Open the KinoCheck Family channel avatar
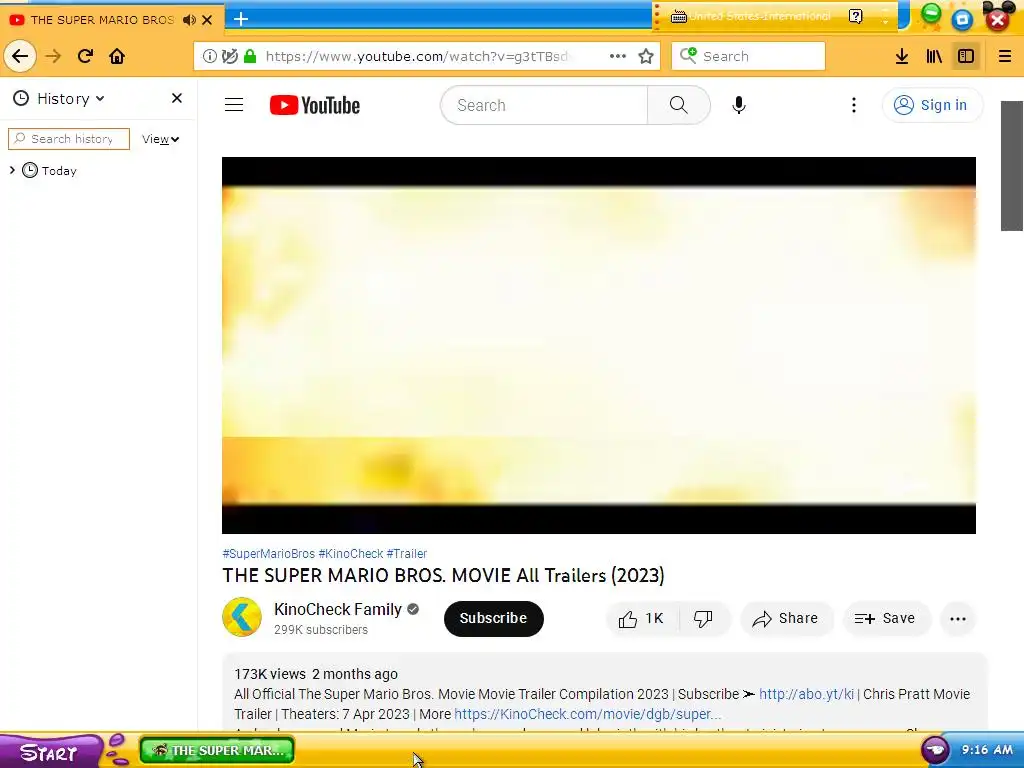Viewport: 1024px width, 768px height. pos(242,617)
